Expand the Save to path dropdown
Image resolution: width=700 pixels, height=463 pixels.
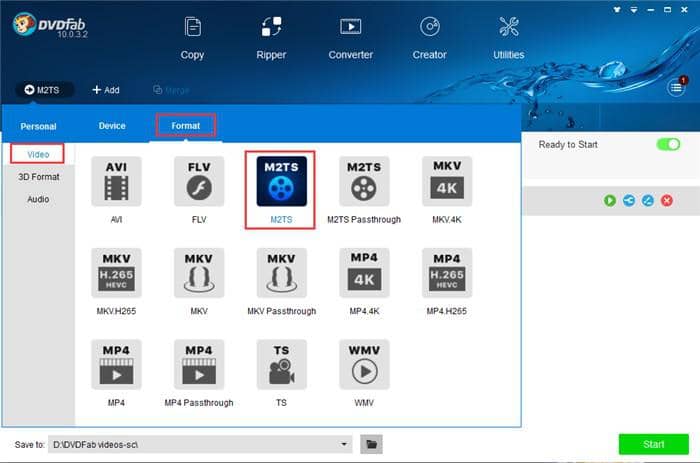coord(344,444)
